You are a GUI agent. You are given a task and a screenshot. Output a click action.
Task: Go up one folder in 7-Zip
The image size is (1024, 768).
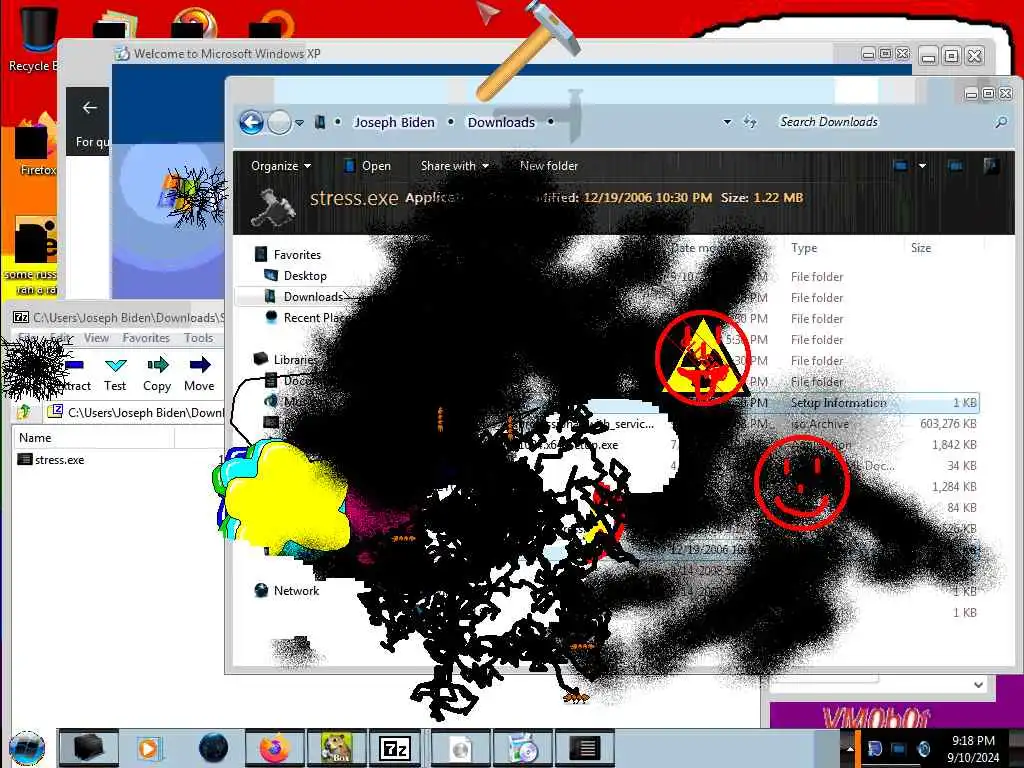click(x=24, y=412)
